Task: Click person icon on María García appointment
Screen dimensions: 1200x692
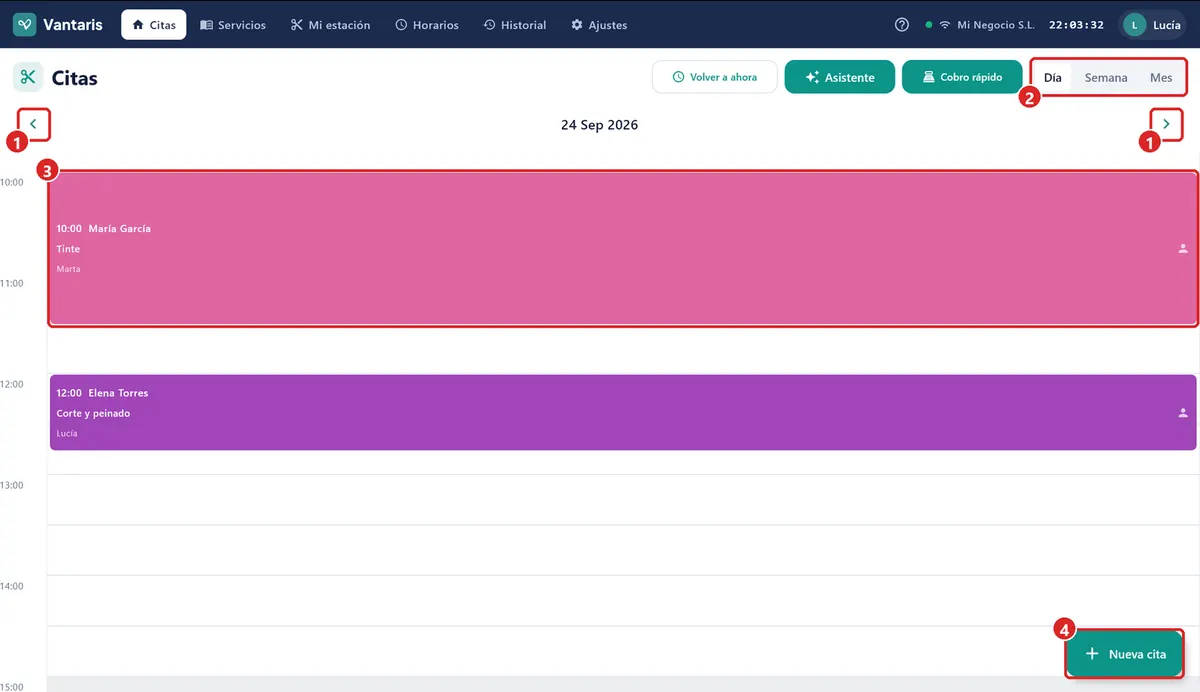Action: tap(1183, 248)
